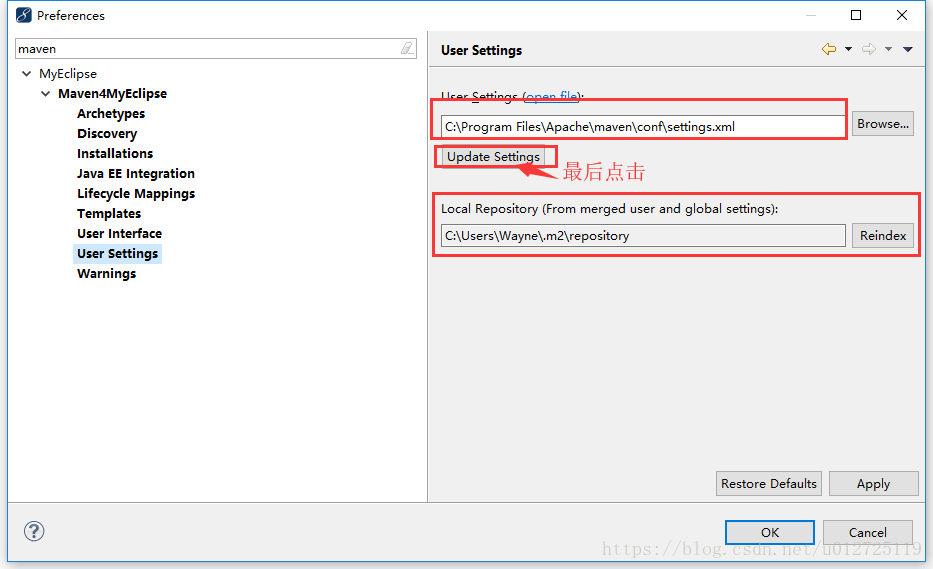933x569 pixels.
Task: Select Lifecycle Mappings entry
Action: [136, 194]
